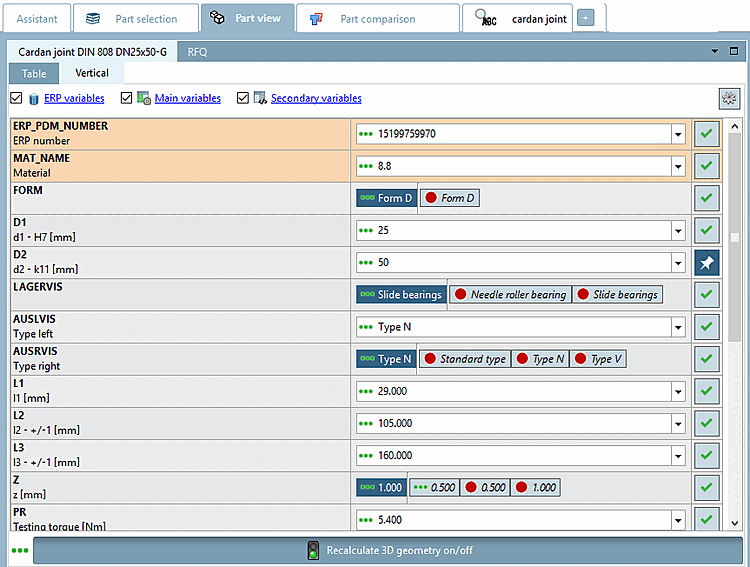Click the ERP variables database icon

coord(33,99)
